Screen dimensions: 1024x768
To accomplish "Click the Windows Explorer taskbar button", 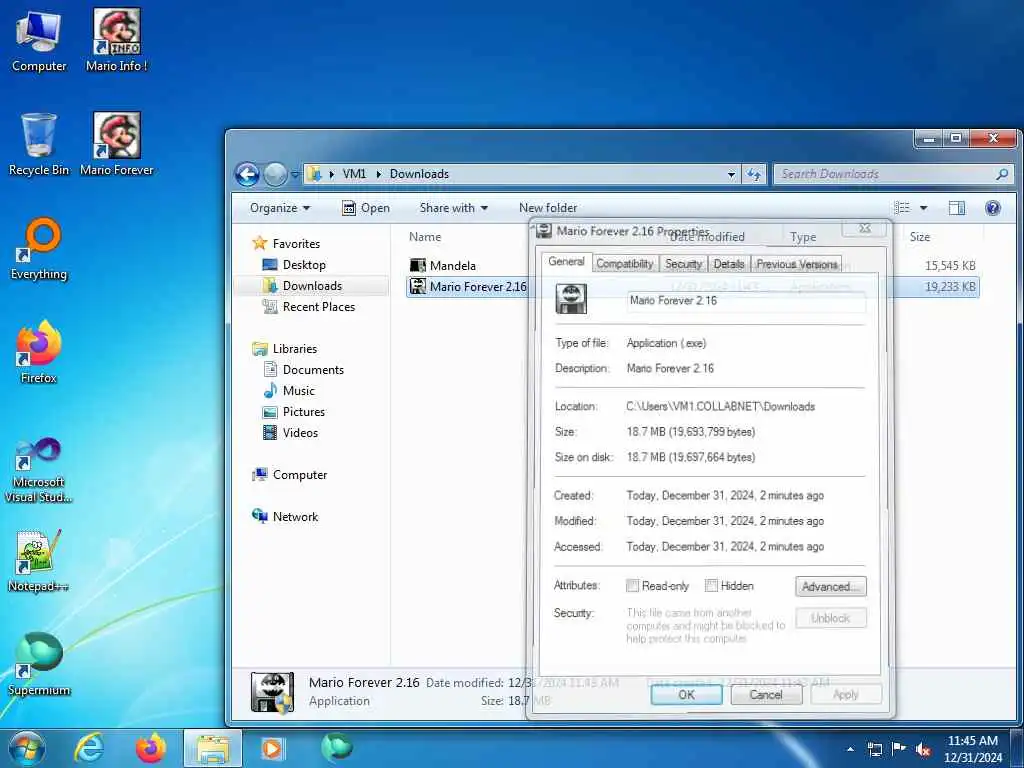I will tap(213, 748).
